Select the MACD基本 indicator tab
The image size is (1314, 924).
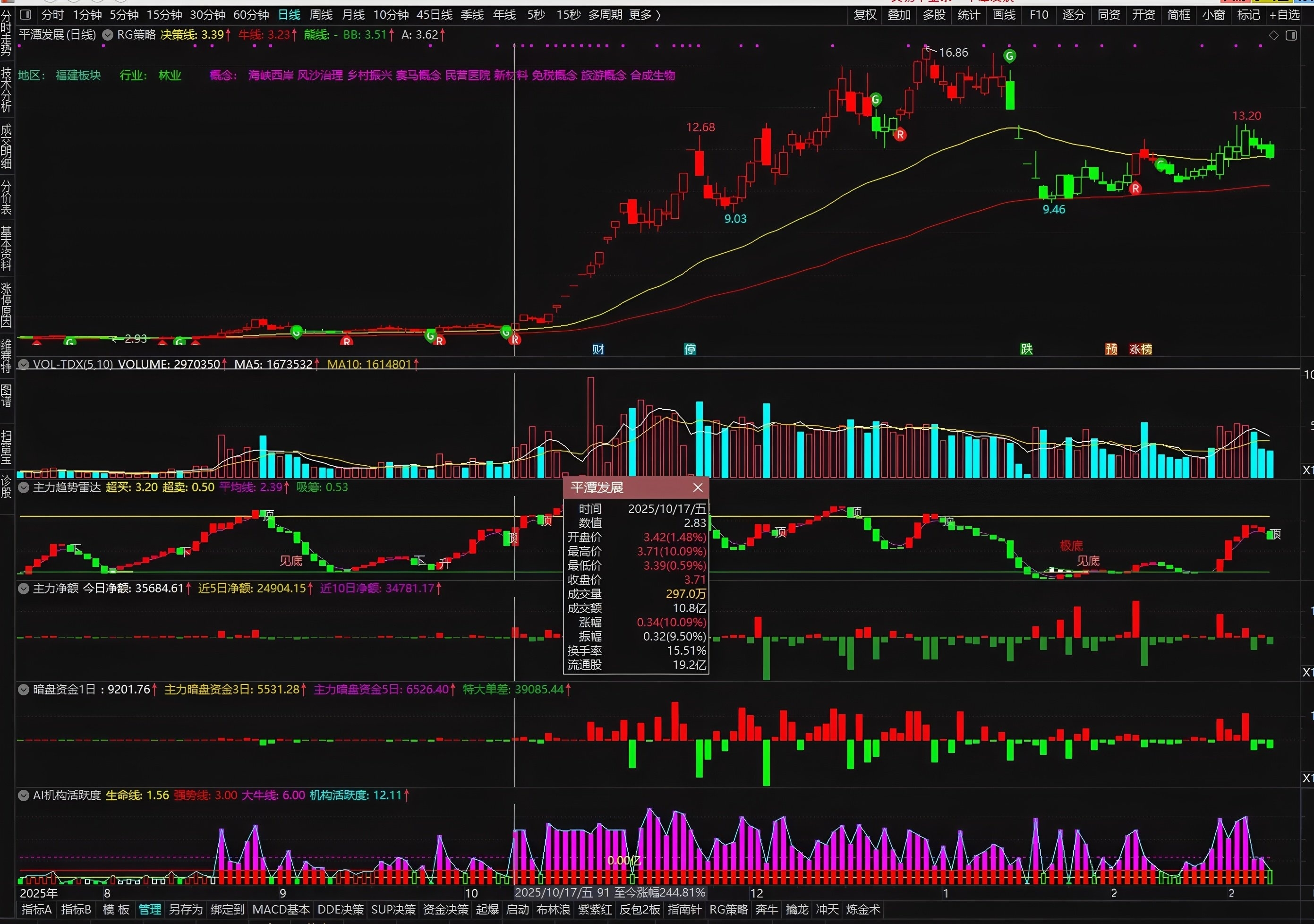(x=281, y=910)
